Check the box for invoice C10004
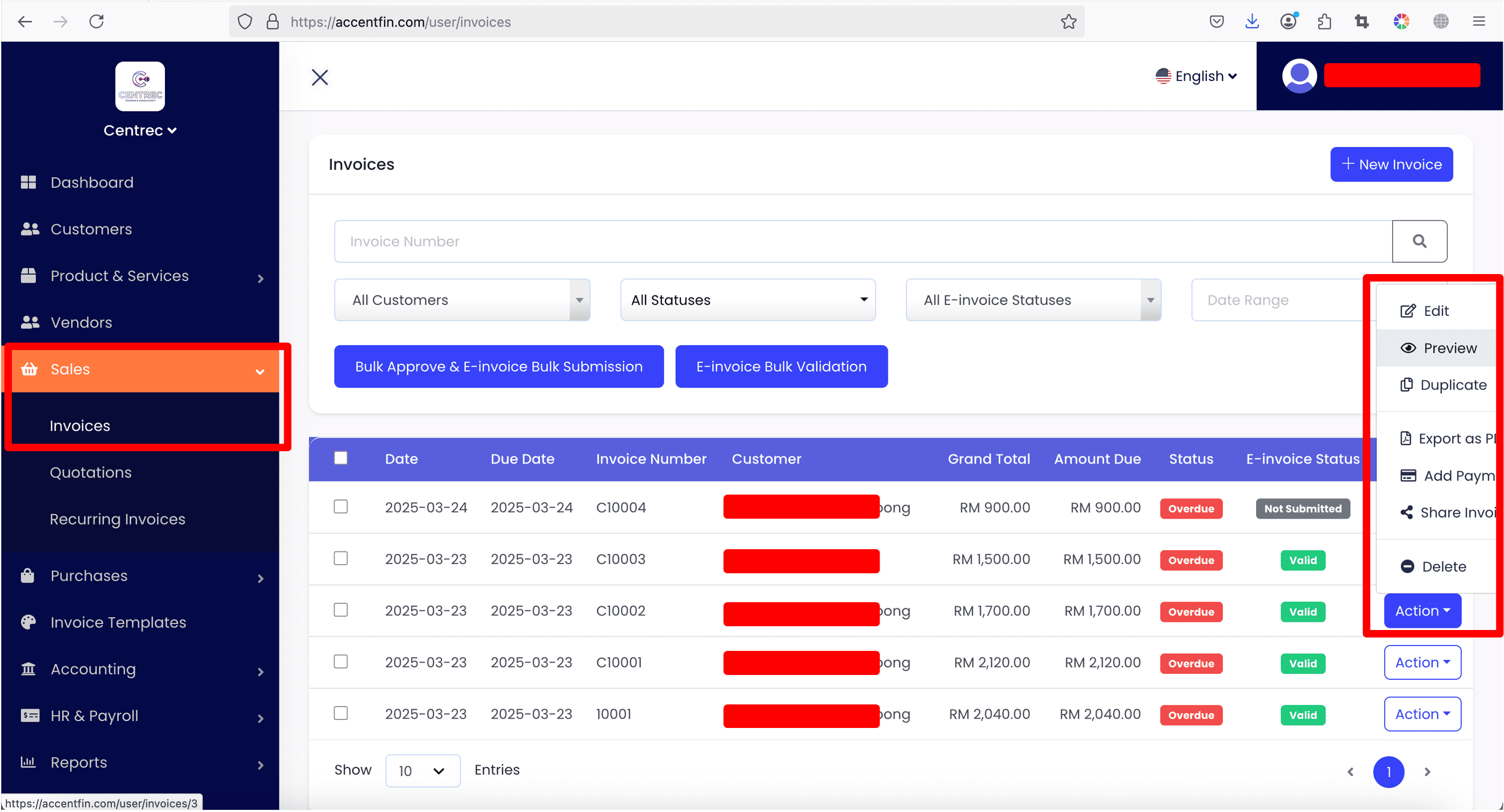Viewport: 1504px width, 812px height. pyautogui.click(x=341, y=506)
